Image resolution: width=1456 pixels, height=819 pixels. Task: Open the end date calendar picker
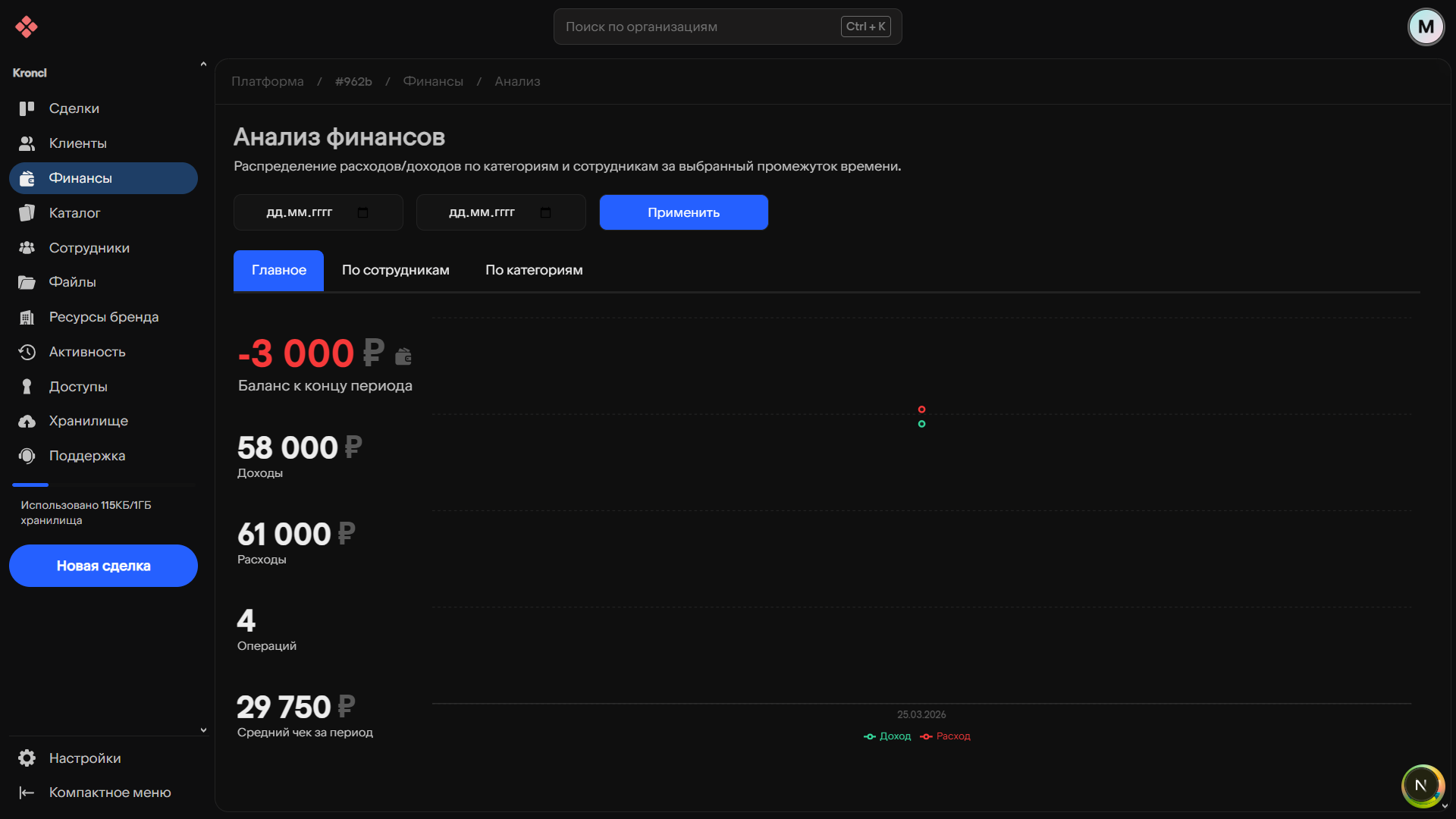[x=545, y=212]
